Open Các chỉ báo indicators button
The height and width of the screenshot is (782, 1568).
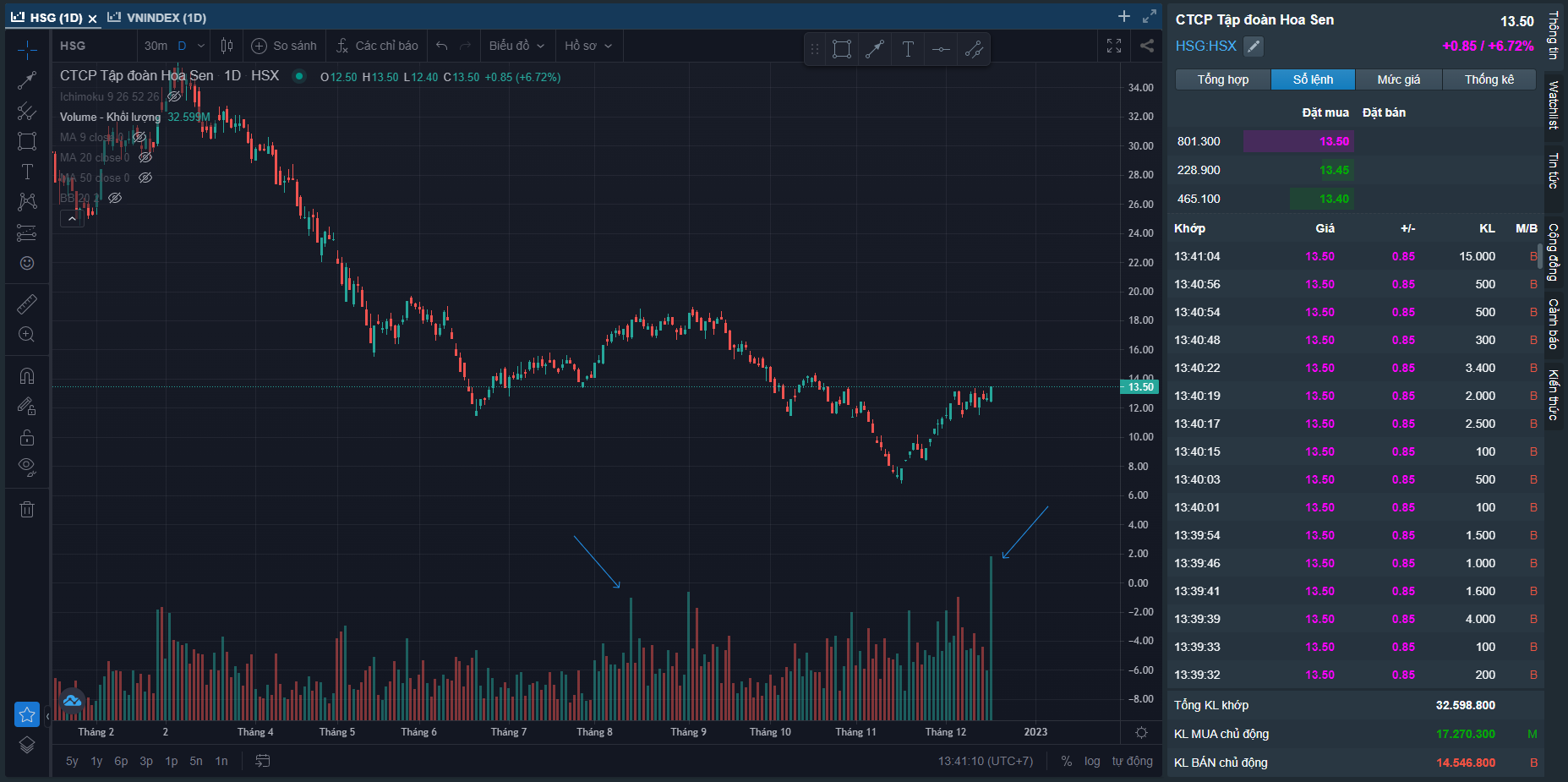pos(377,46)
